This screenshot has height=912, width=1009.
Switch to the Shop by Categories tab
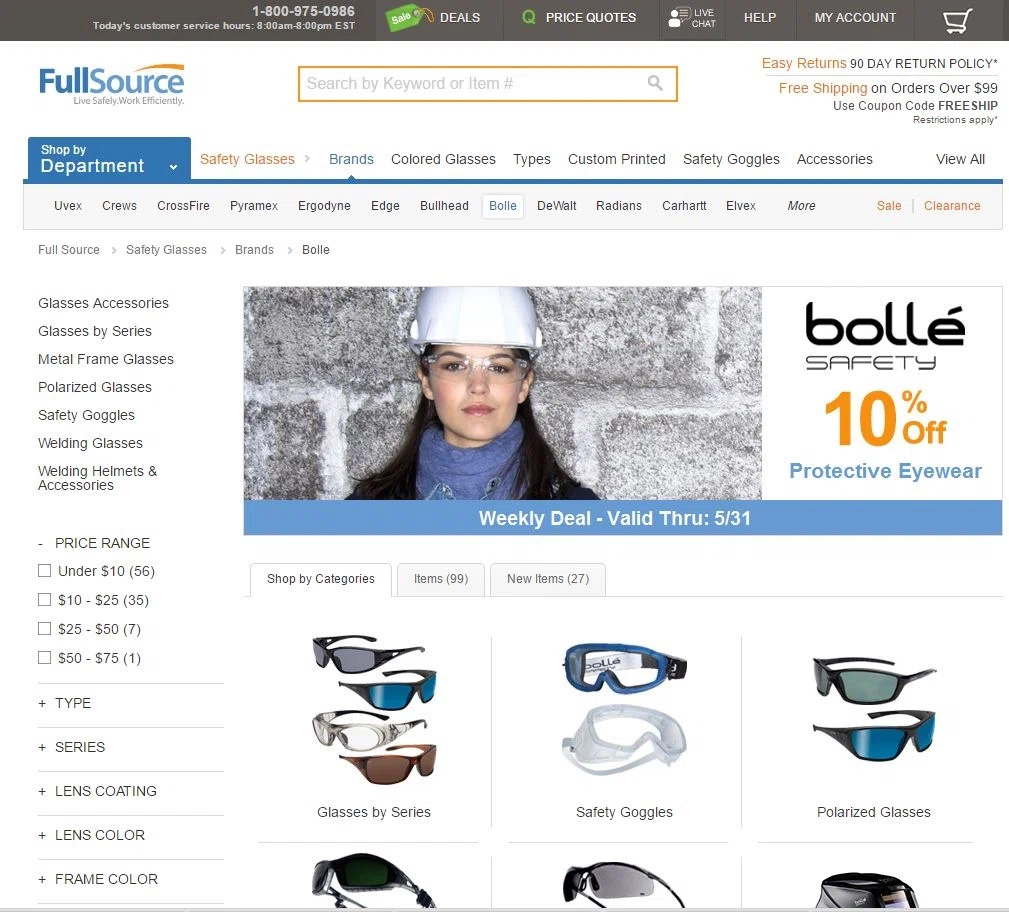point(320,579)
